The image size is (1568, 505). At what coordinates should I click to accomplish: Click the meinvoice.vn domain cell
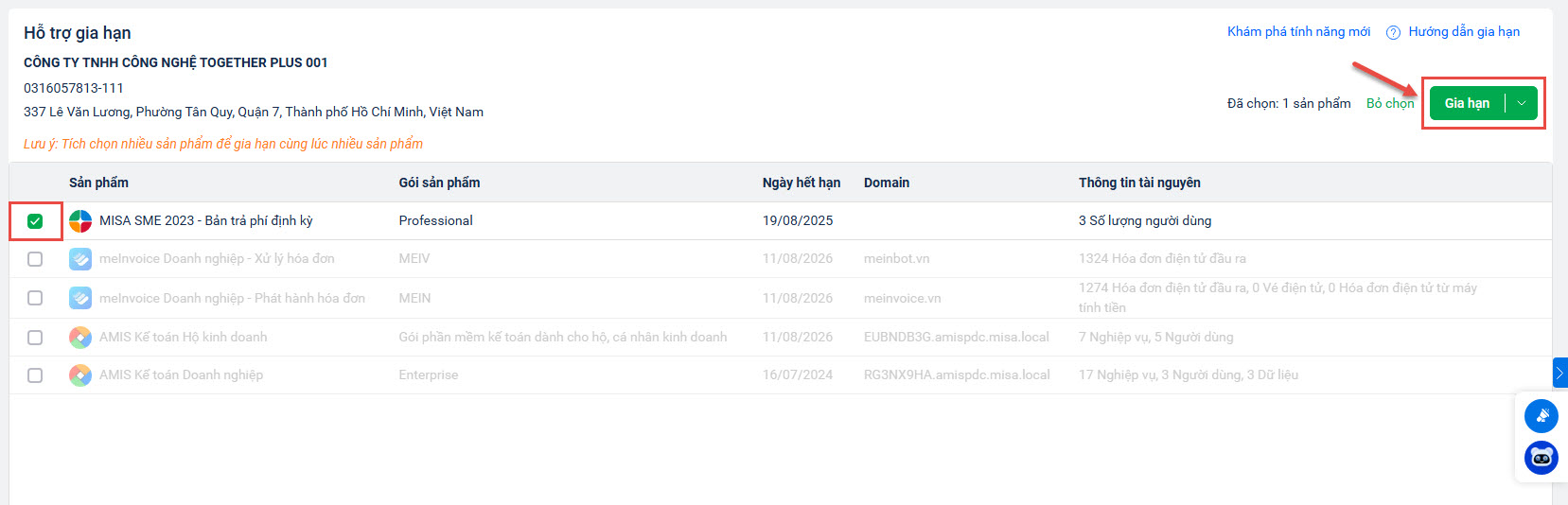(x=903, y=298)
